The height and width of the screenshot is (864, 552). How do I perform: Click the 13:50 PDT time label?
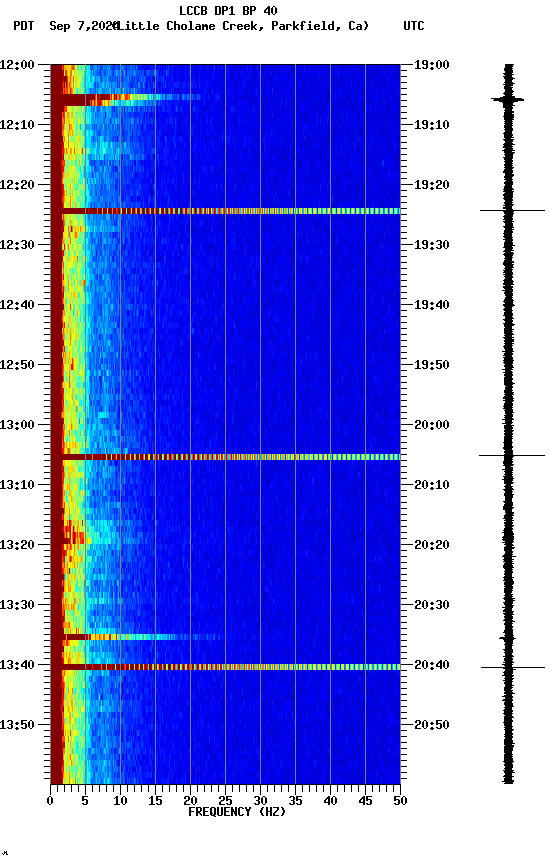(17, 725)
